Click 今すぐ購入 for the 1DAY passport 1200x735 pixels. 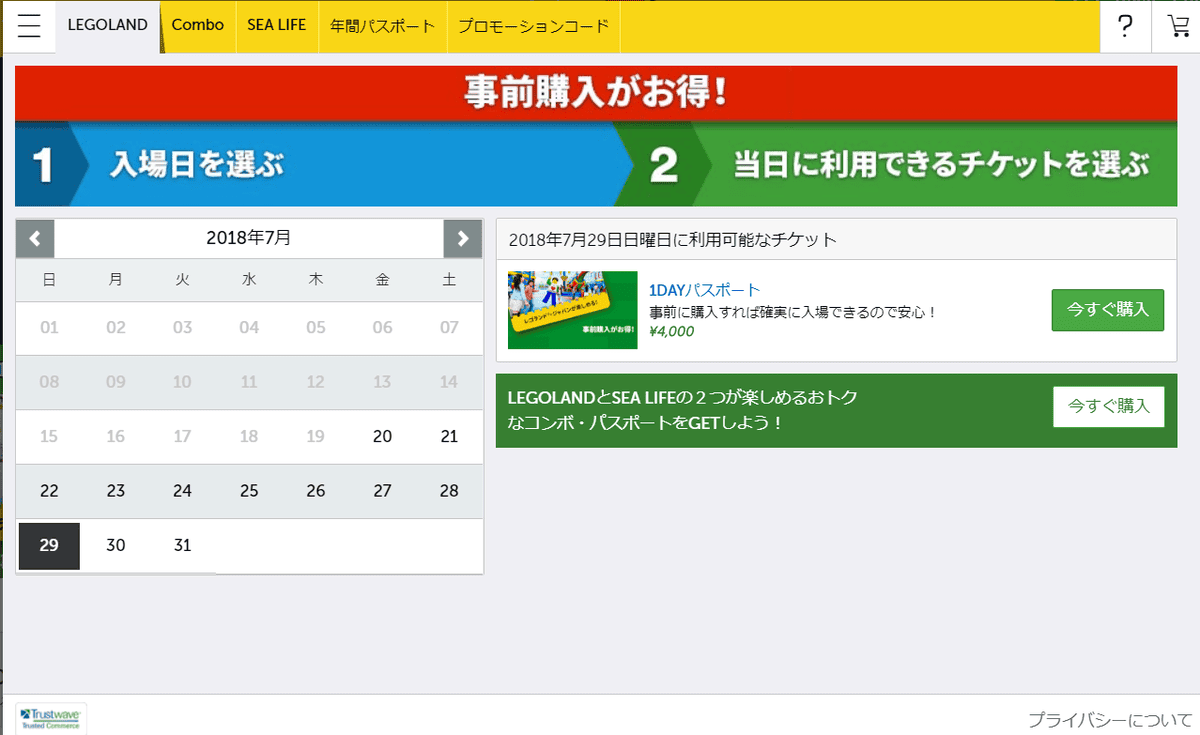coord(1107,310)
